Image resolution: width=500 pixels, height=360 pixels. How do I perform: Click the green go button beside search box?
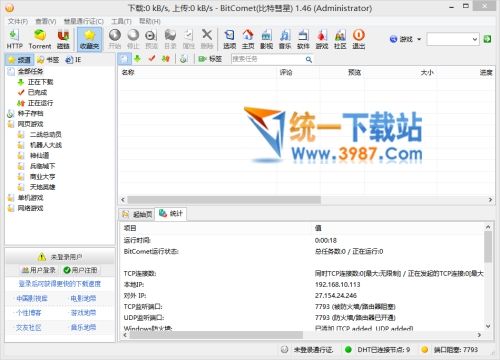click(487, 39)
